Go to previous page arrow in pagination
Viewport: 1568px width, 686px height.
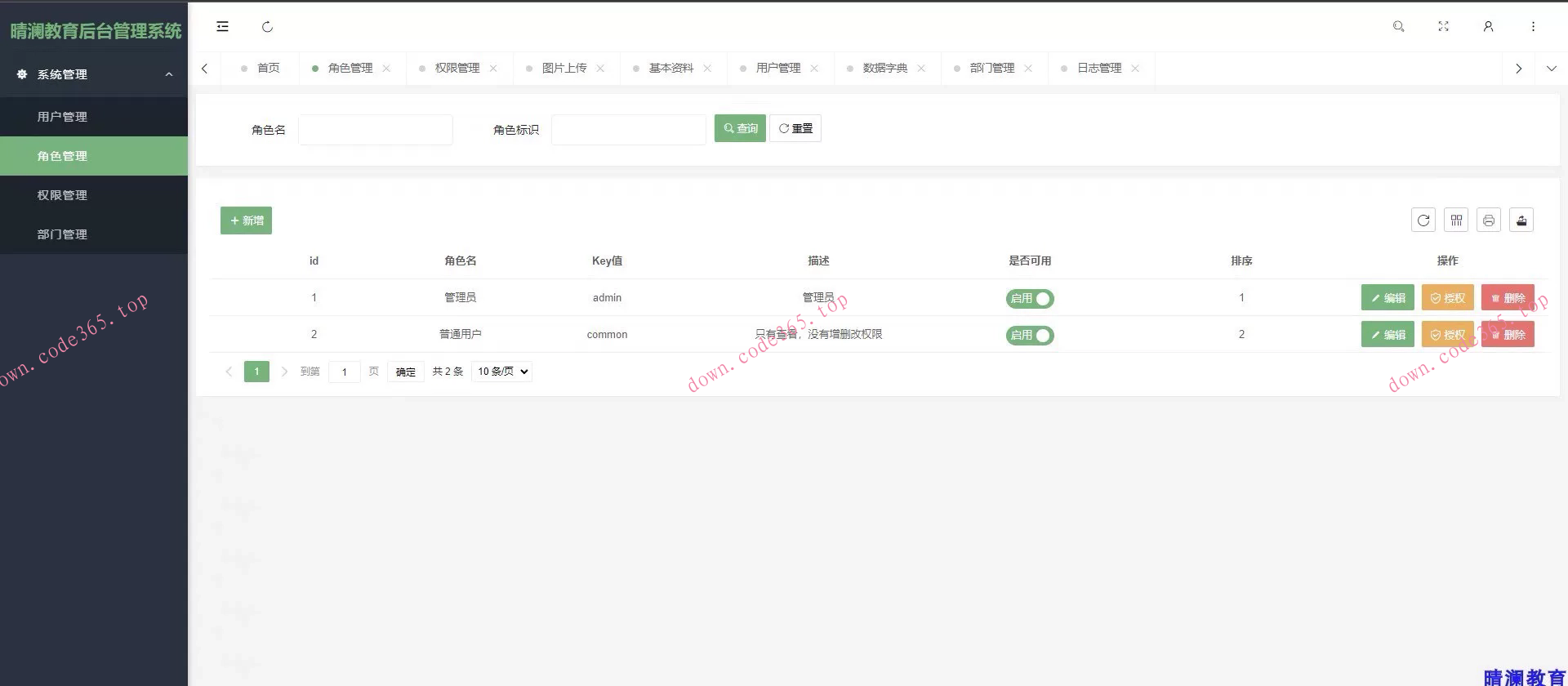[x=229, y=372]
